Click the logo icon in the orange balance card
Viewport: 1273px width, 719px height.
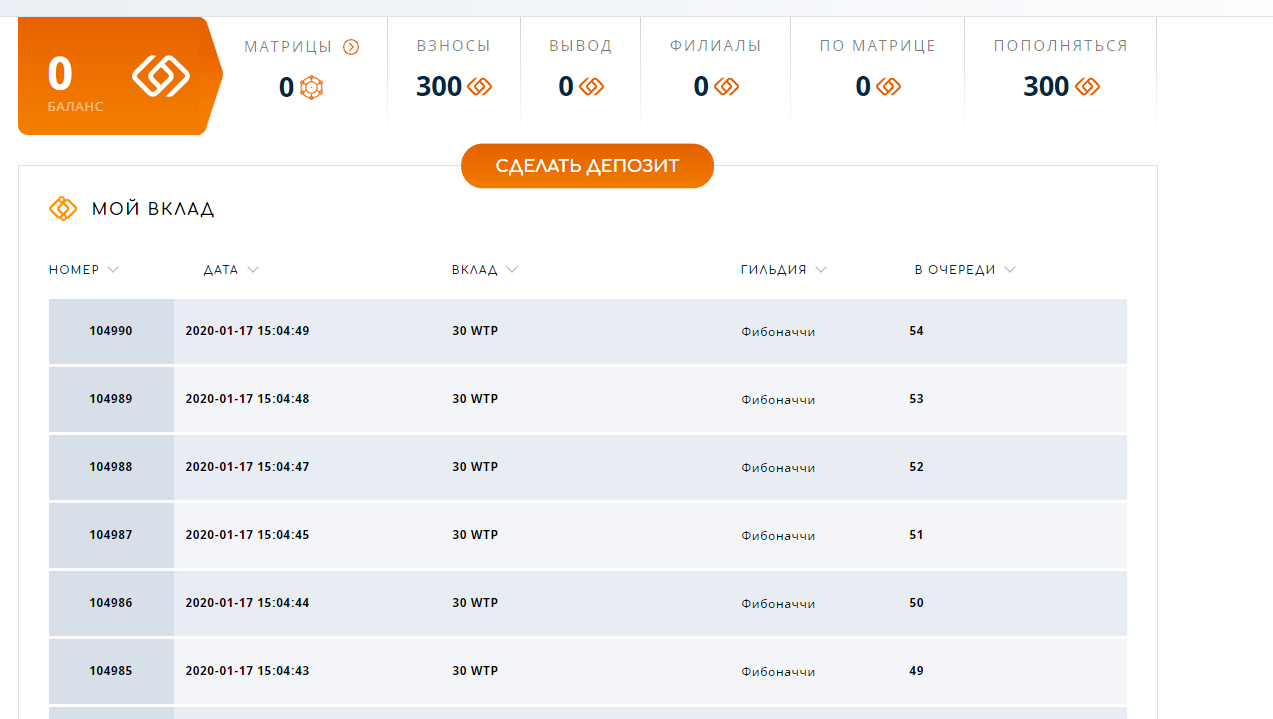(161, 75)
